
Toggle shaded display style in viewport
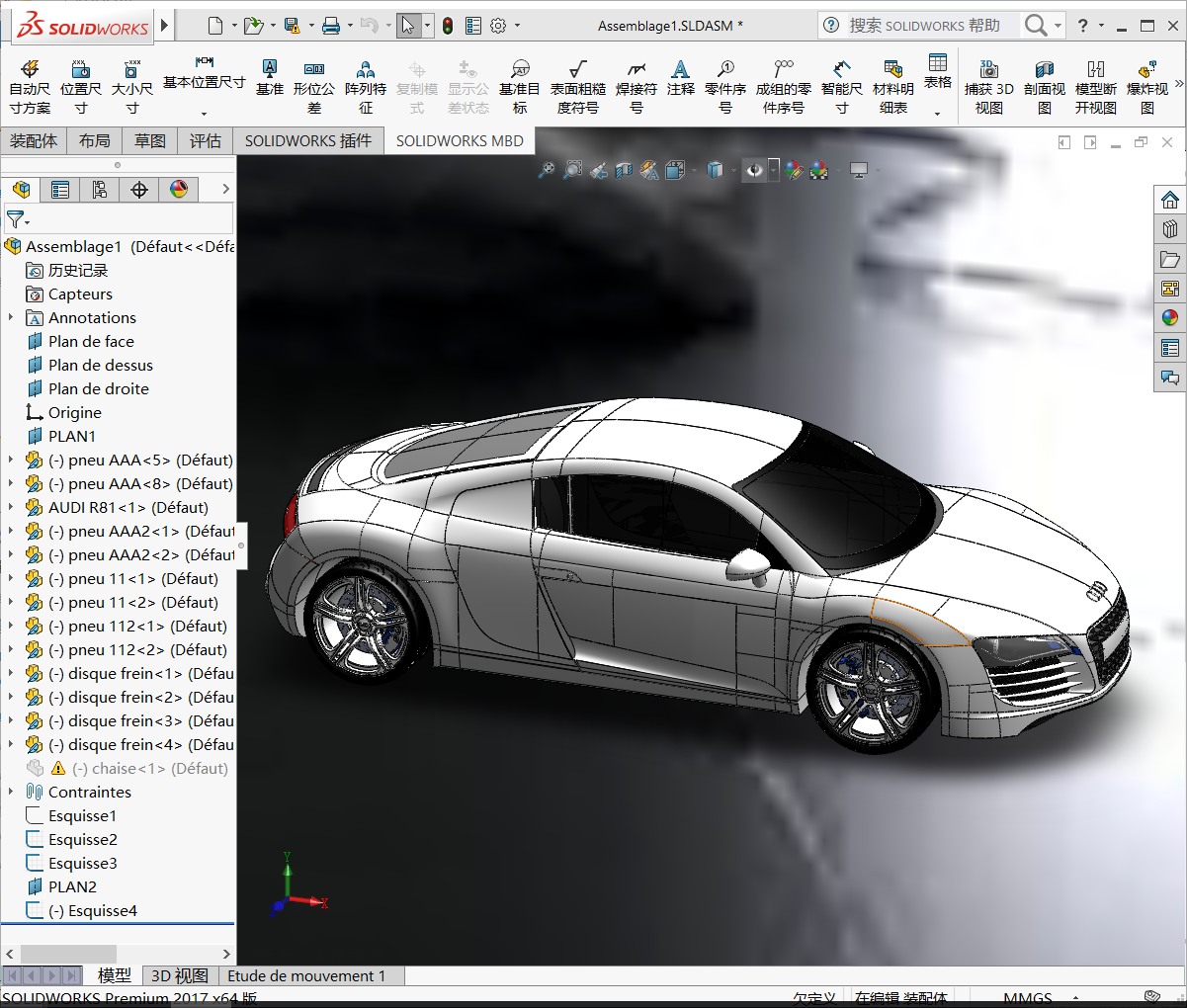coord(715,170)
